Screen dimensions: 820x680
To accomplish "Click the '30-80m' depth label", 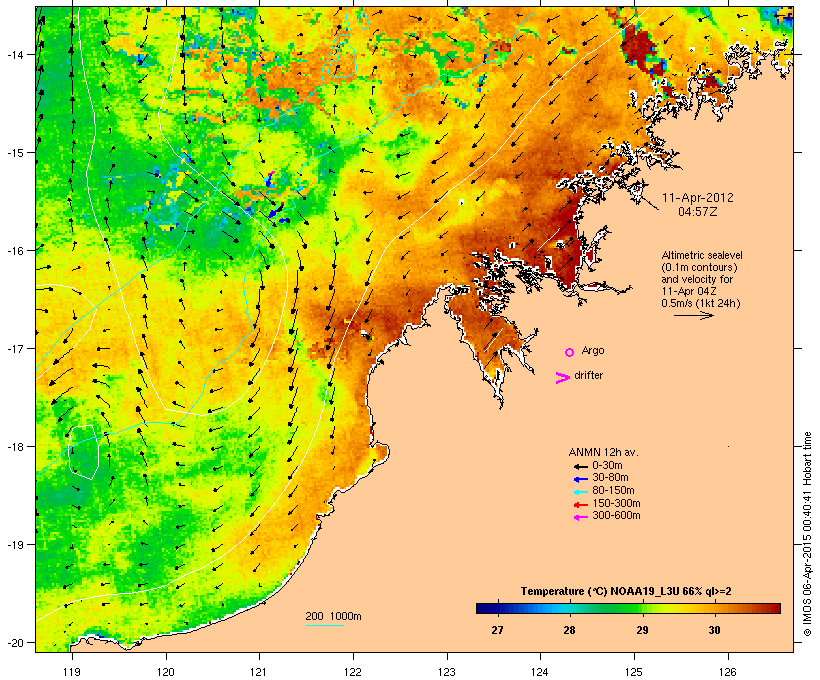I will 610,478.
